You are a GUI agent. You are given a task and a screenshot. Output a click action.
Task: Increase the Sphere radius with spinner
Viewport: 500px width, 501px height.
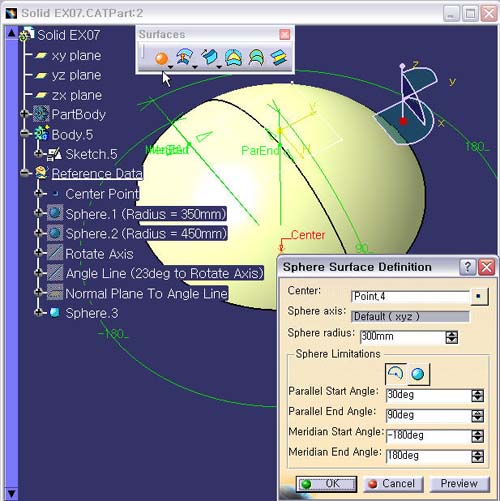(x=451, y=334)
